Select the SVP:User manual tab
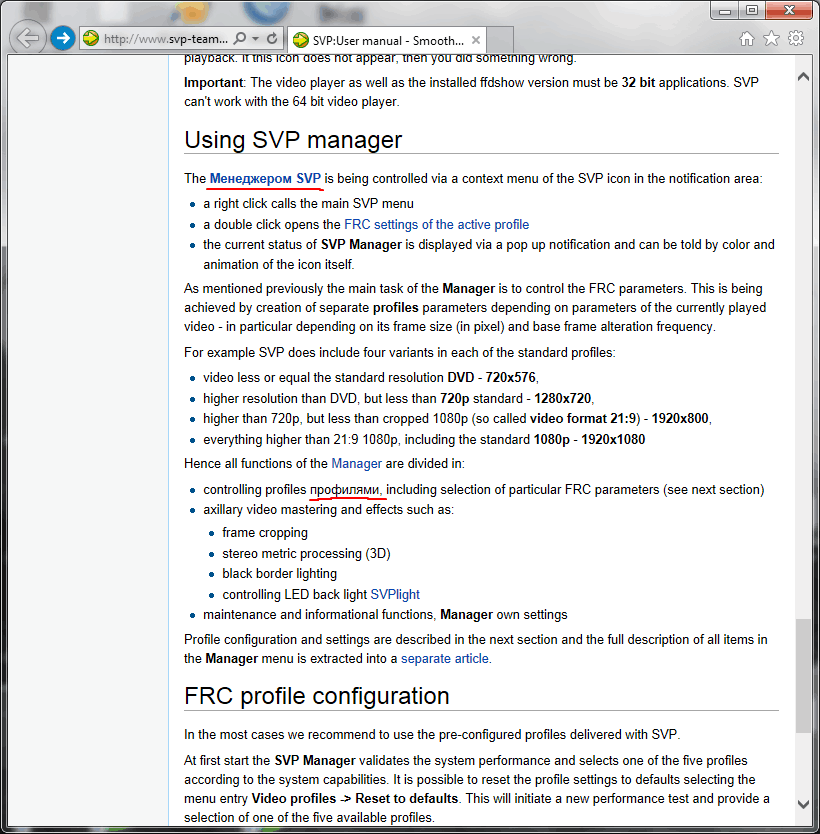This screenshot has height=834, width=820. (x=387, y=40)
